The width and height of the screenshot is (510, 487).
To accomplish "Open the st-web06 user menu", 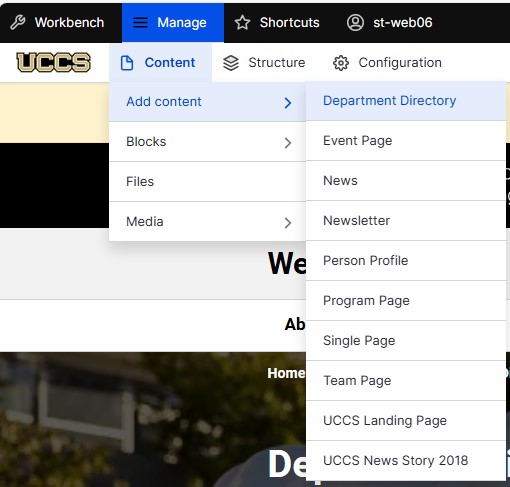I will (390, 23).
